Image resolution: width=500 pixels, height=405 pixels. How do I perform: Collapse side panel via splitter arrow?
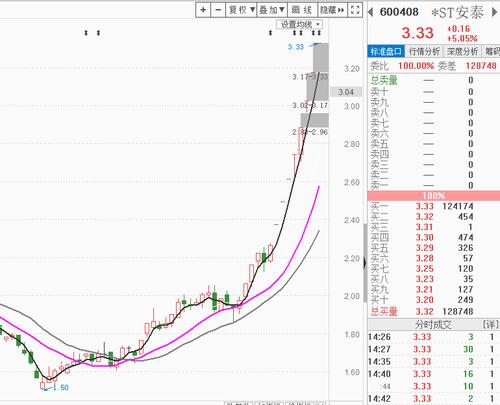(x=365, y=263)
